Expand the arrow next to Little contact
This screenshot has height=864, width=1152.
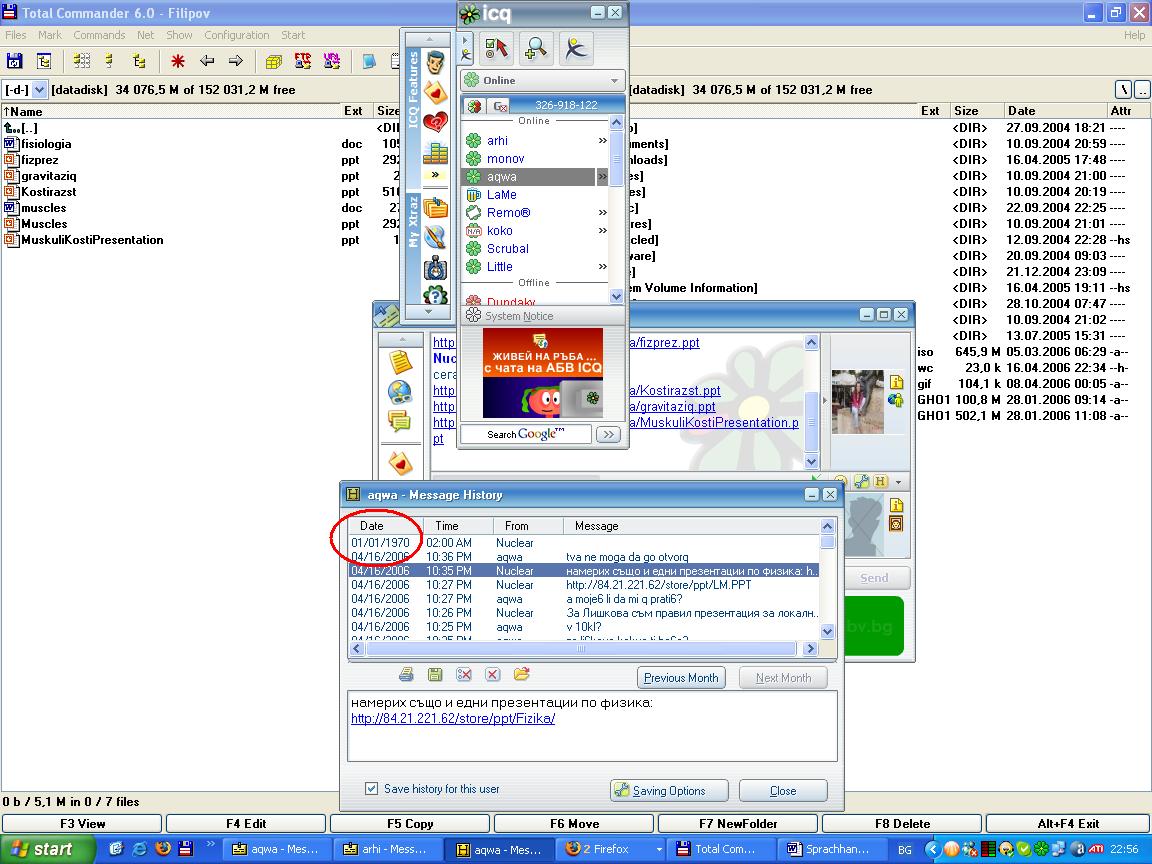pyautogui.click(x=602, y=267)
